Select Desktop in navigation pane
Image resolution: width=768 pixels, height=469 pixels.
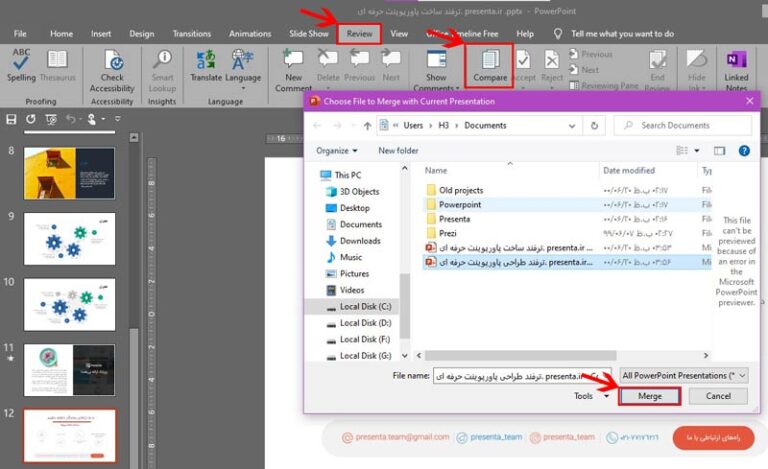pyautogui.click(x=355, y=208)
